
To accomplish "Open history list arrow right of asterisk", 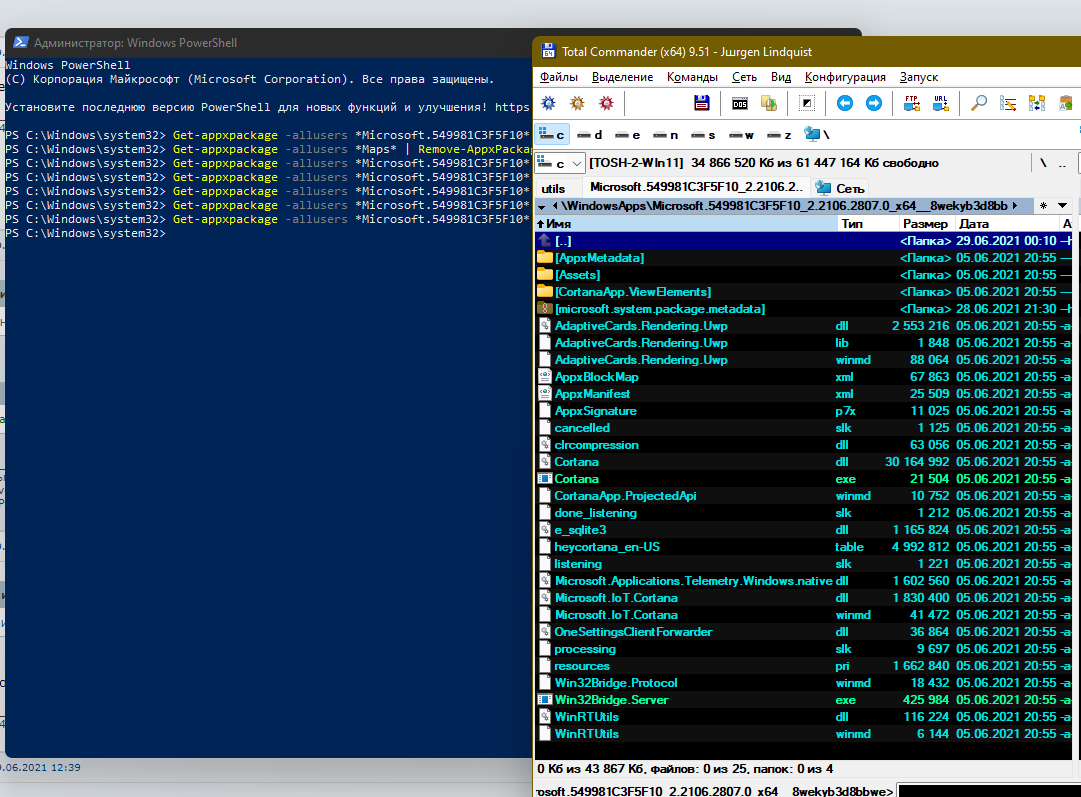I will [x=1062, y=206].
